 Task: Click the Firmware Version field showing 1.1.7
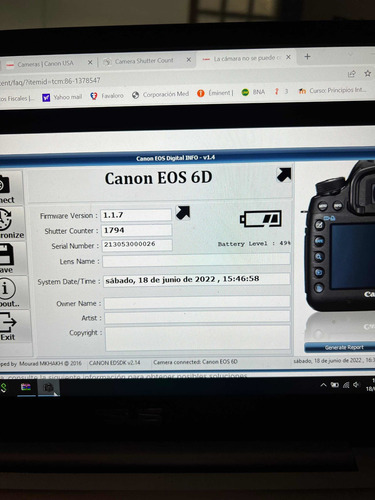point(136,215)
